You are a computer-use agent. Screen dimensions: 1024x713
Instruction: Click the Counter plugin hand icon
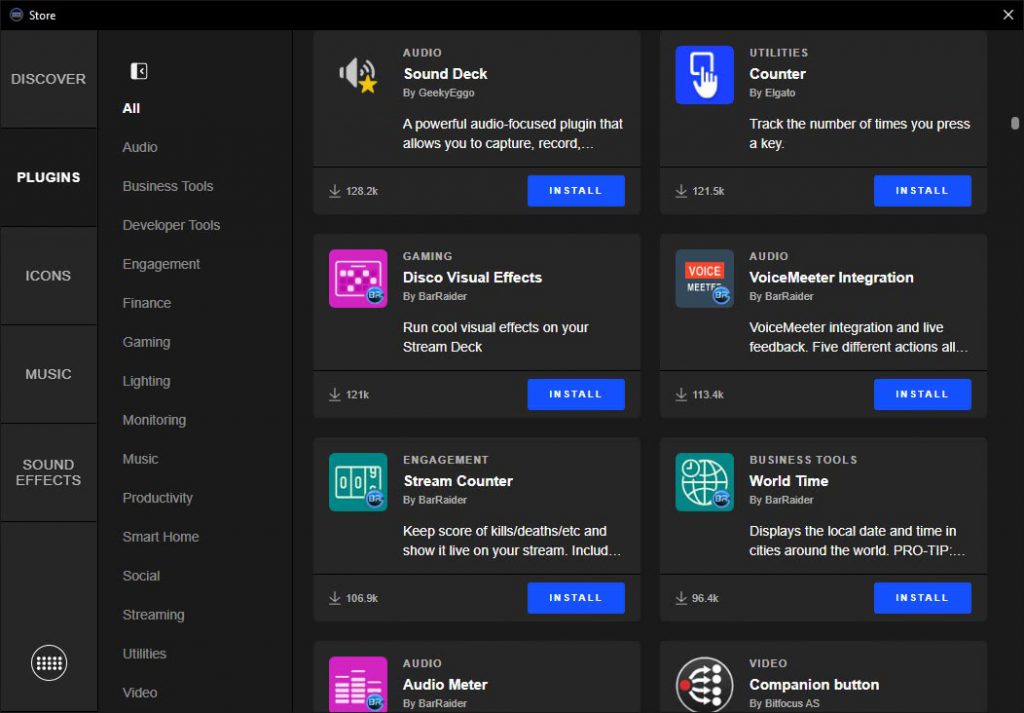tap(704, 75)
